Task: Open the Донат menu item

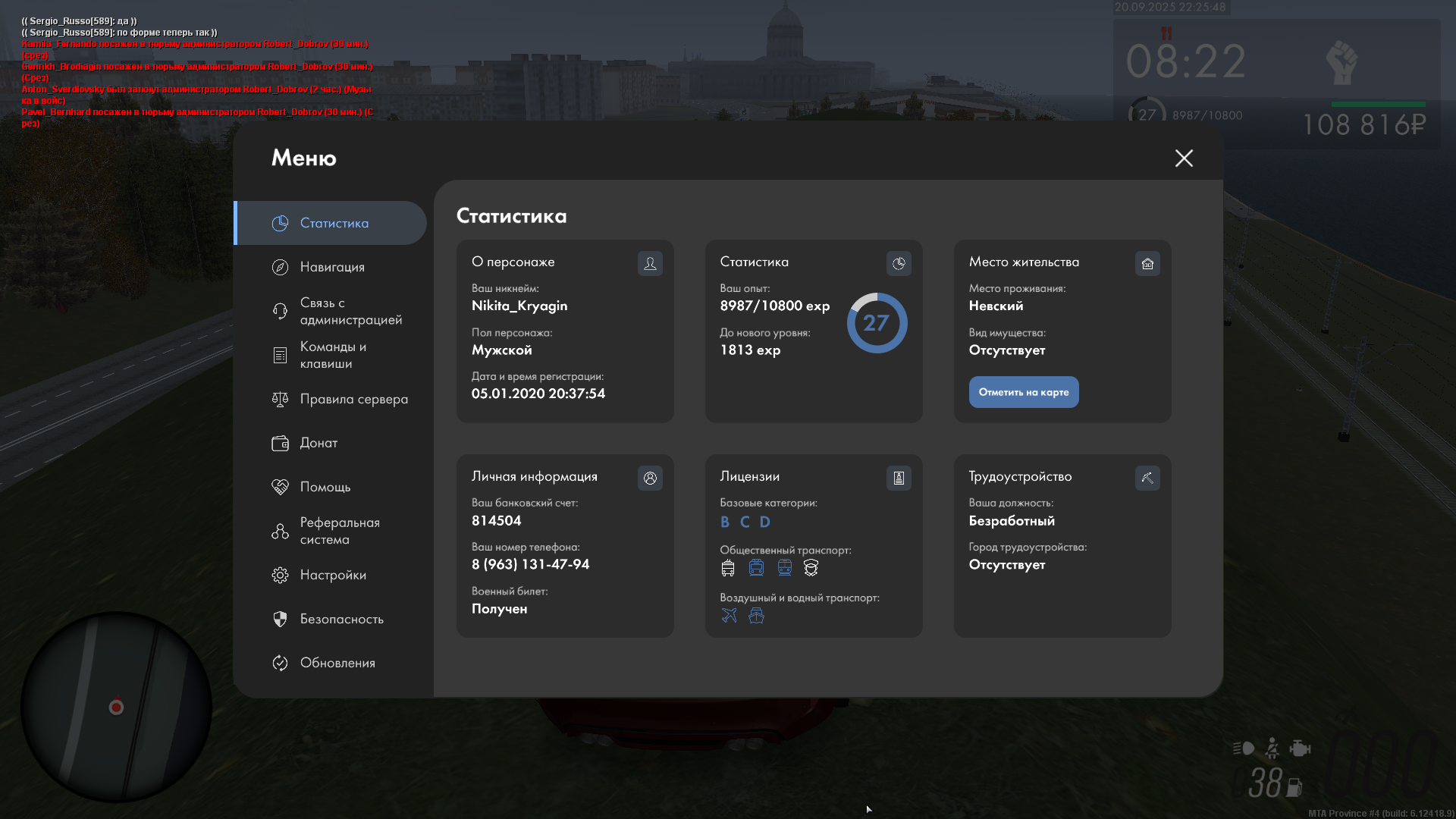Action: [318, 443]
